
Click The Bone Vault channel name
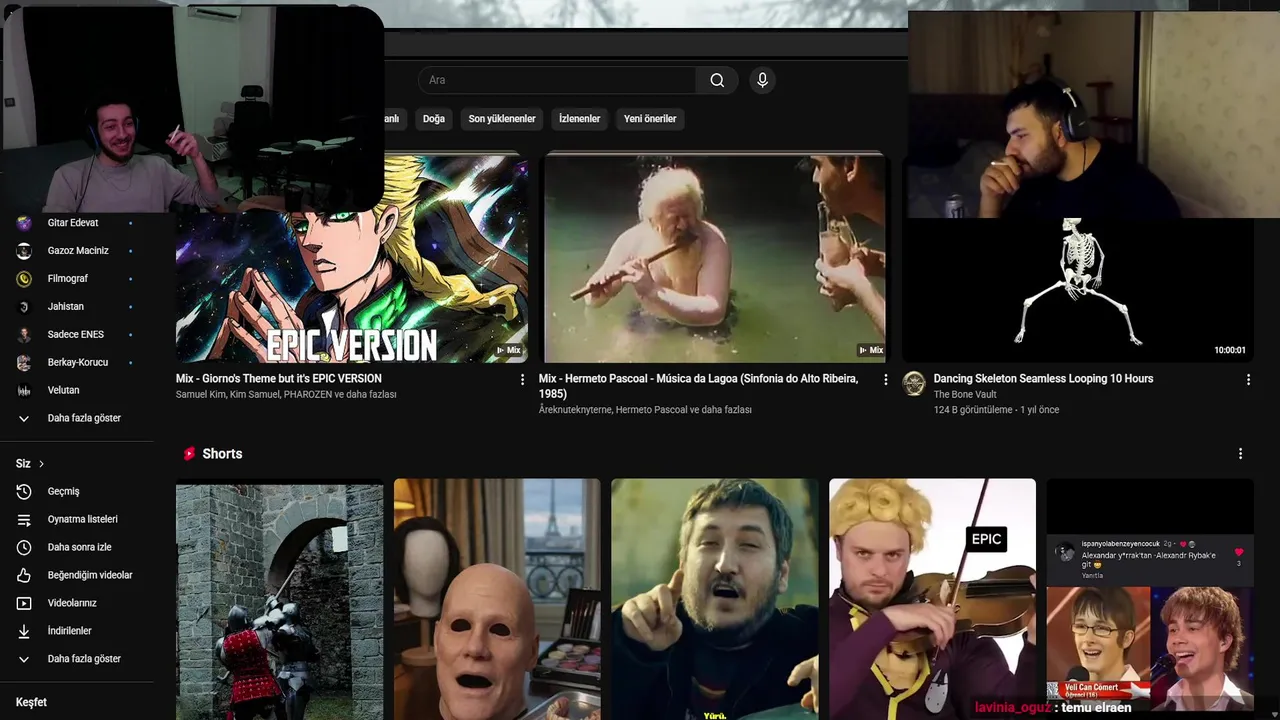(x=966, y=395)
